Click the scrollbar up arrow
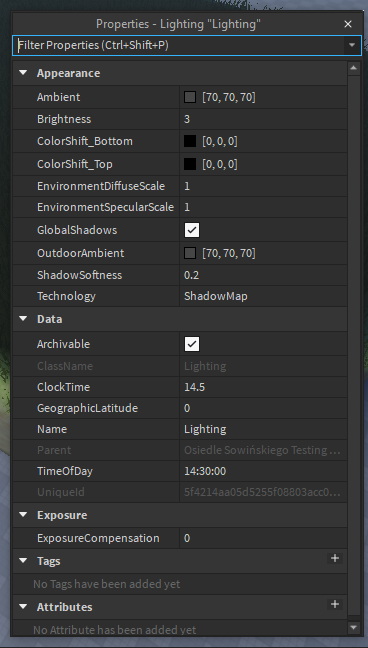368x648 pixels. pos(354,68)
